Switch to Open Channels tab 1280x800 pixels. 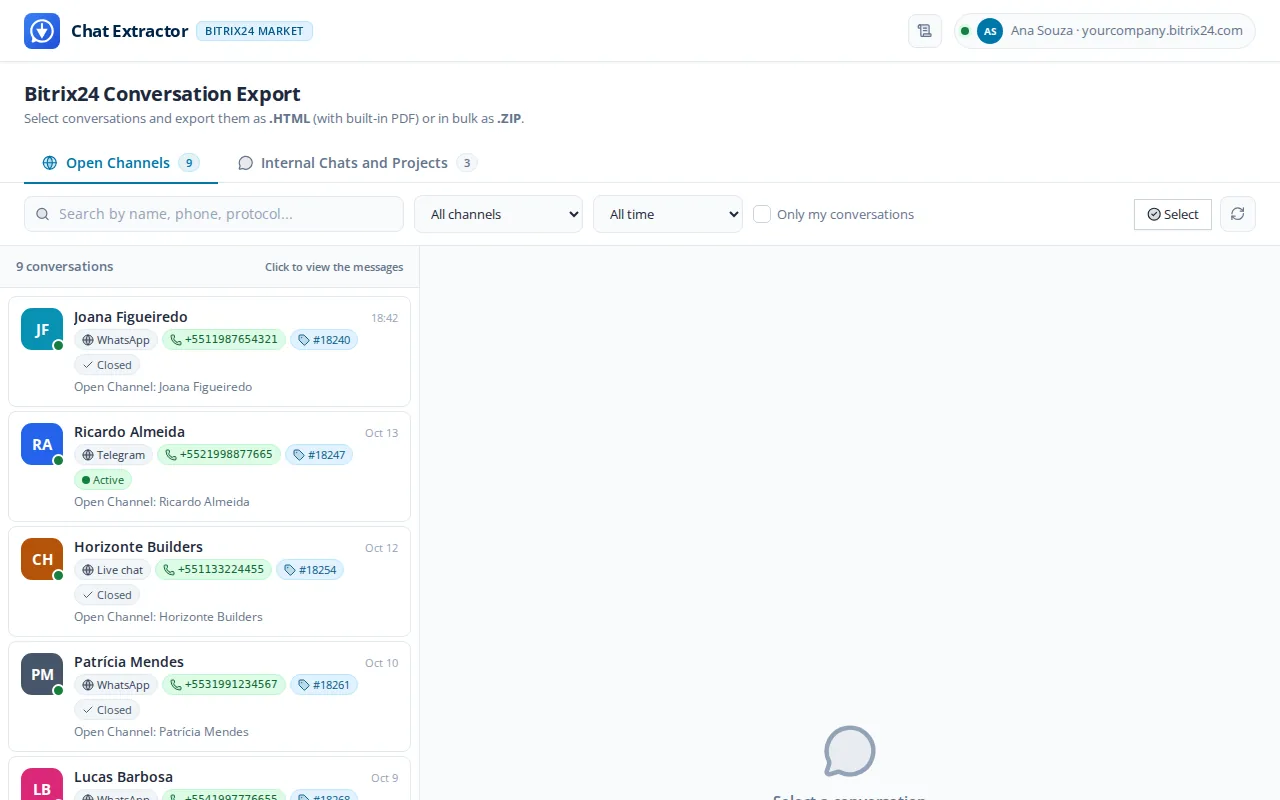pos(121,163)
